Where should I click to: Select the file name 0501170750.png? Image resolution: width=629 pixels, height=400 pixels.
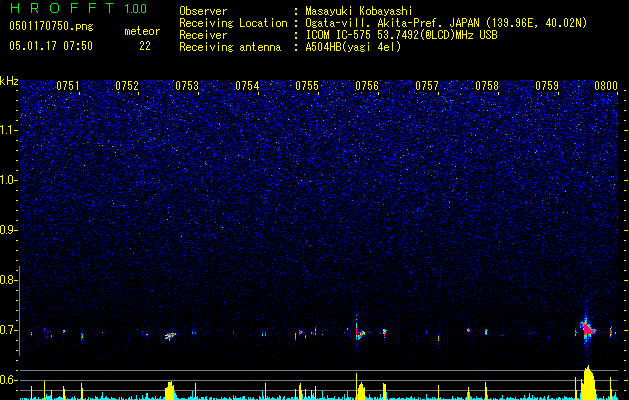(x=51, y=26)
